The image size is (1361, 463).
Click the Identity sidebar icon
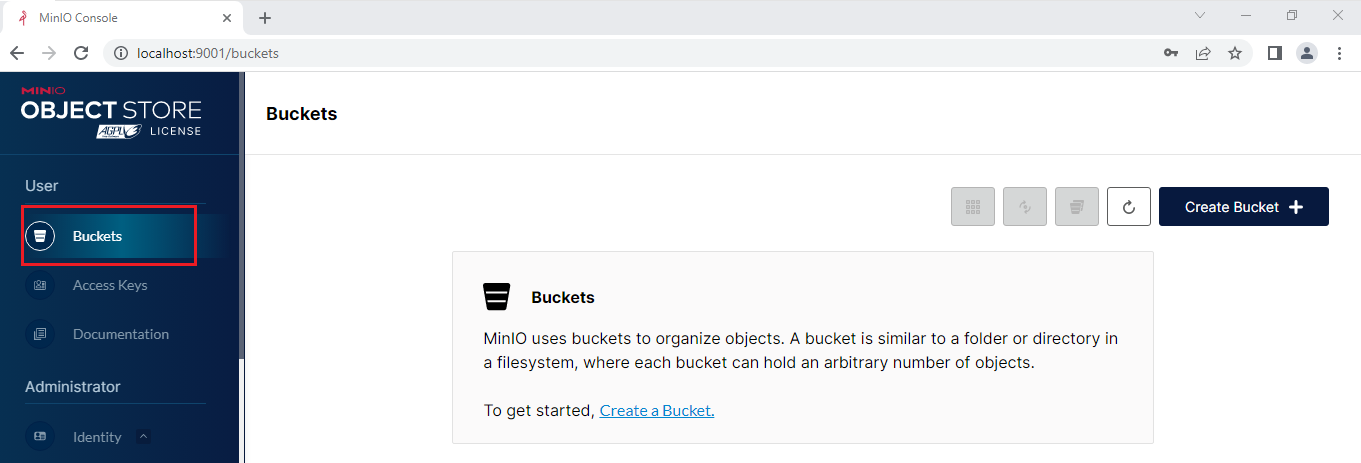(40, 437)
